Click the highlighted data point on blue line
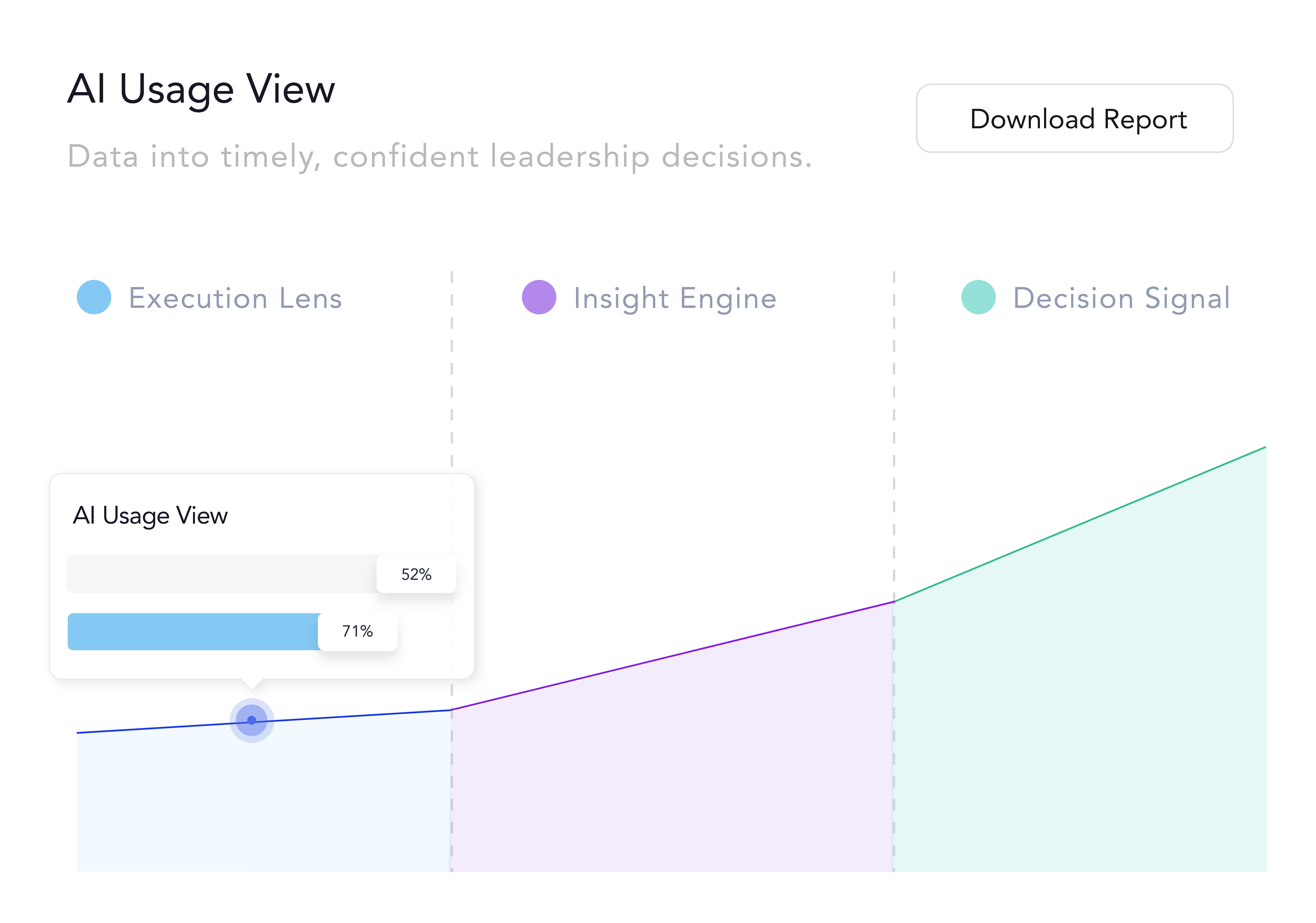The height and width of the screenshot is (923, 1316). [252, 720]
